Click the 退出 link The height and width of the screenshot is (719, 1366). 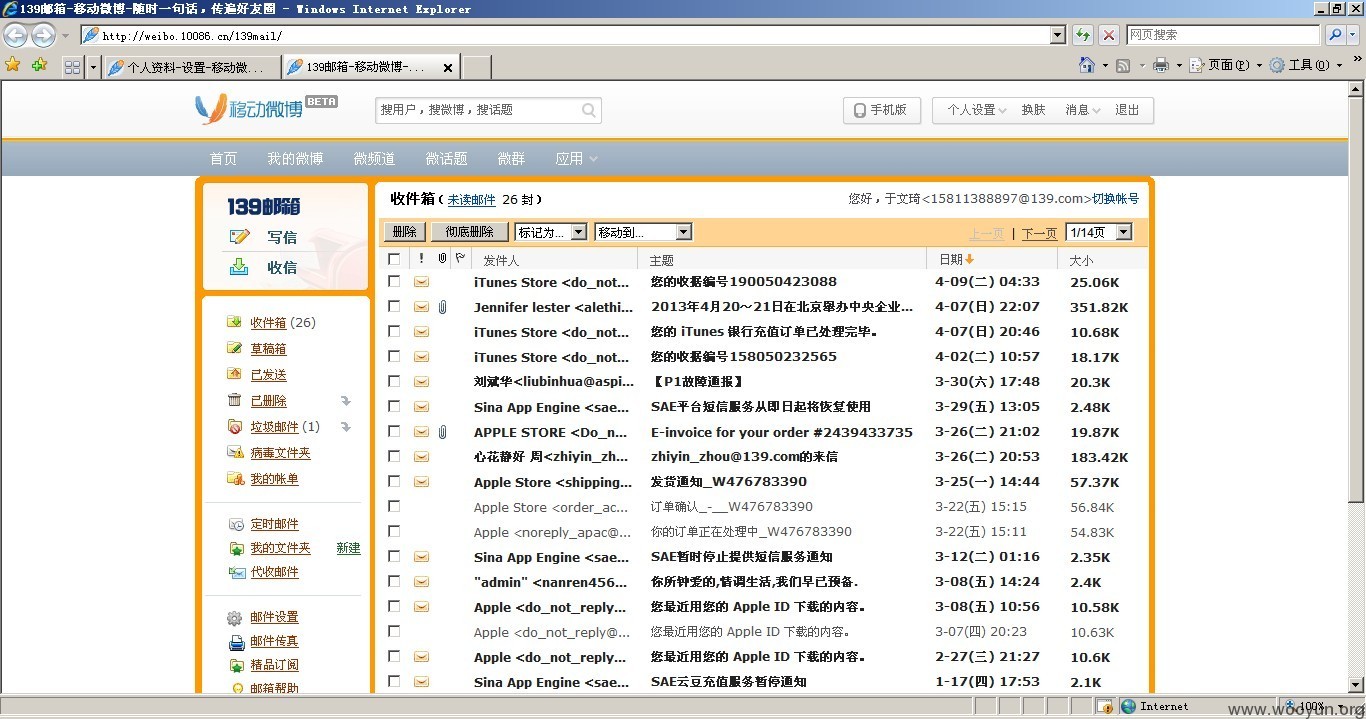coord(1127,110)
